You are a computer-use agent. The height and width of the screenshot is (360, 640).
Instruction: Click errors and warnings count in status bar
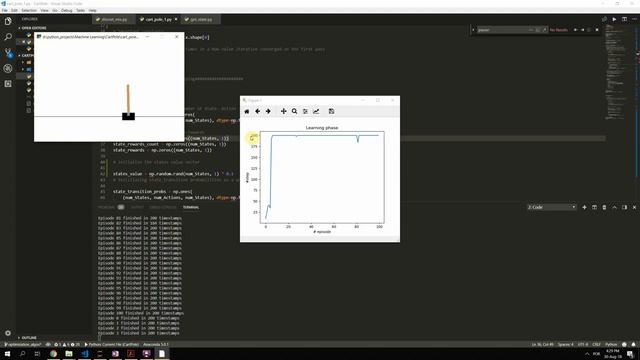tap(67, 344)
